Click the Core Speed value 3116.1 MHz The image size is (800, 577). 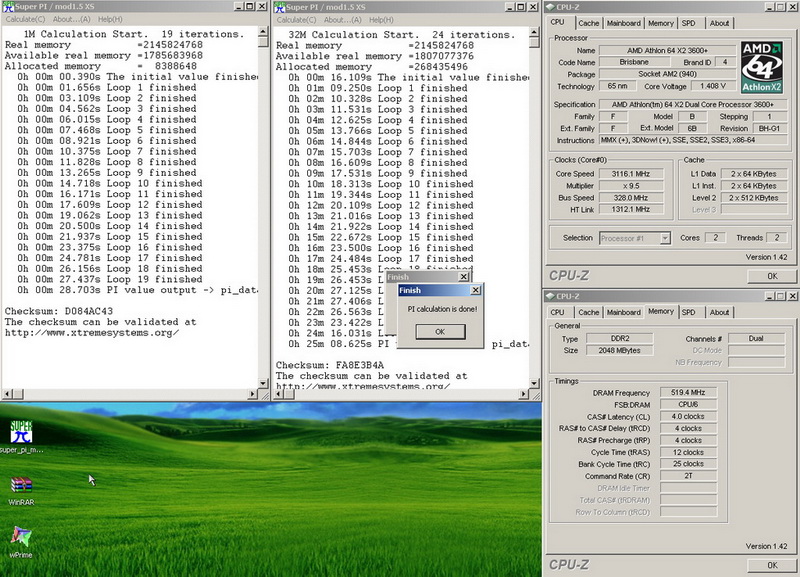[x=631, y=173]
